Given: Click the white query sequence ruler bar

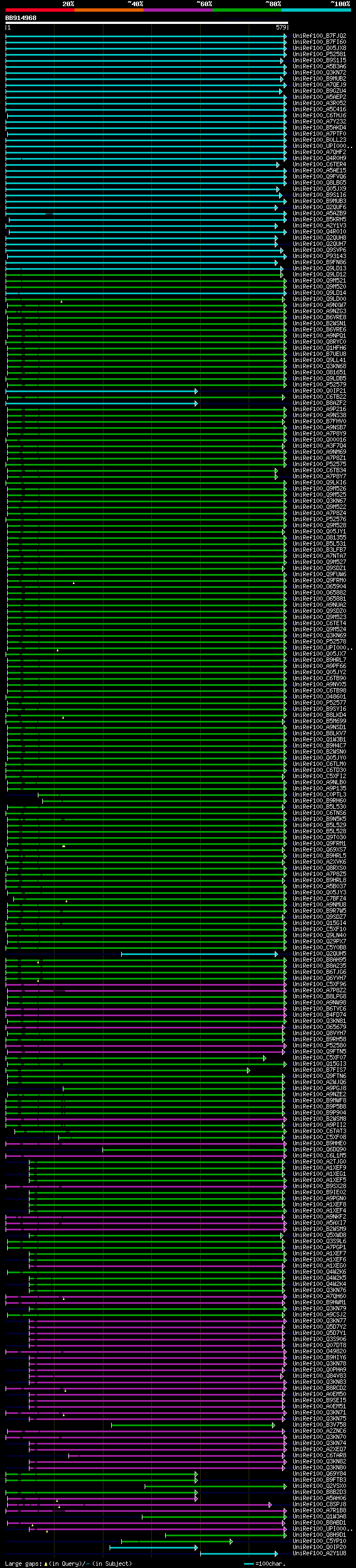Looking at the screenshot, I should [147, 22].
